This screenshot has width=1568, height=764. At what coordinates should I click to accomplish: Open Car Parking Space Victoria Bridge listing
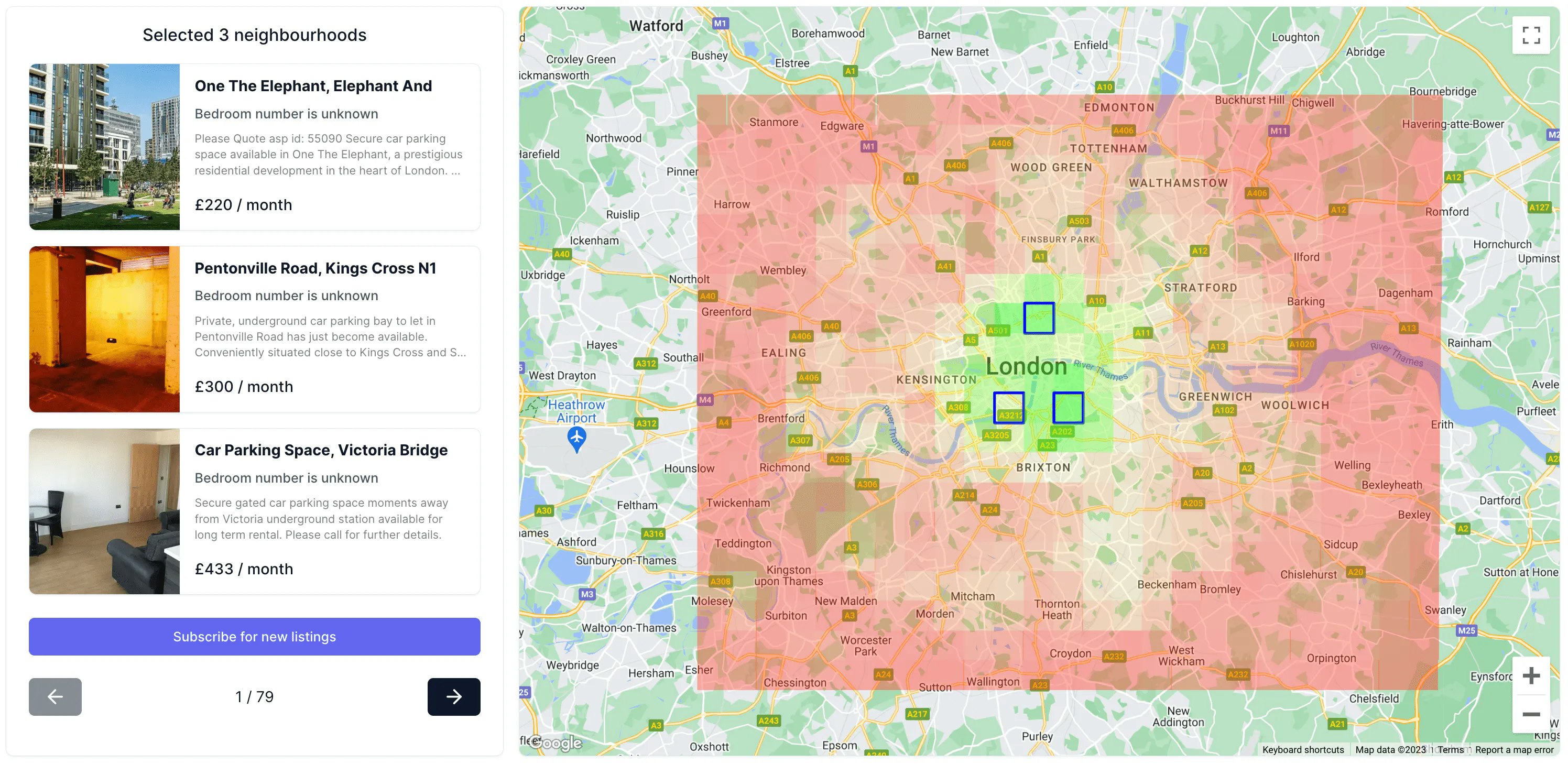point(321,450)
